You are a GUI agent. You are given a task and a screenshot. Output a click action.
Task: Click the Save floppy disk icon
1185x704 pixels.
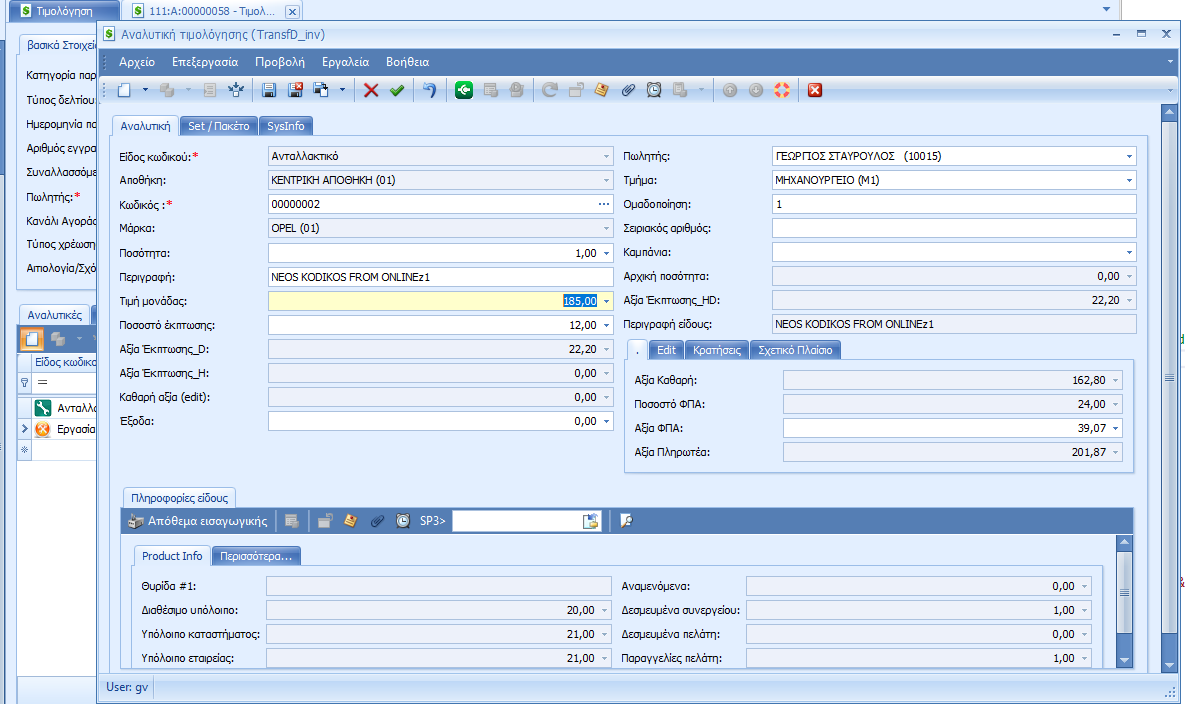tap(269, 90)
